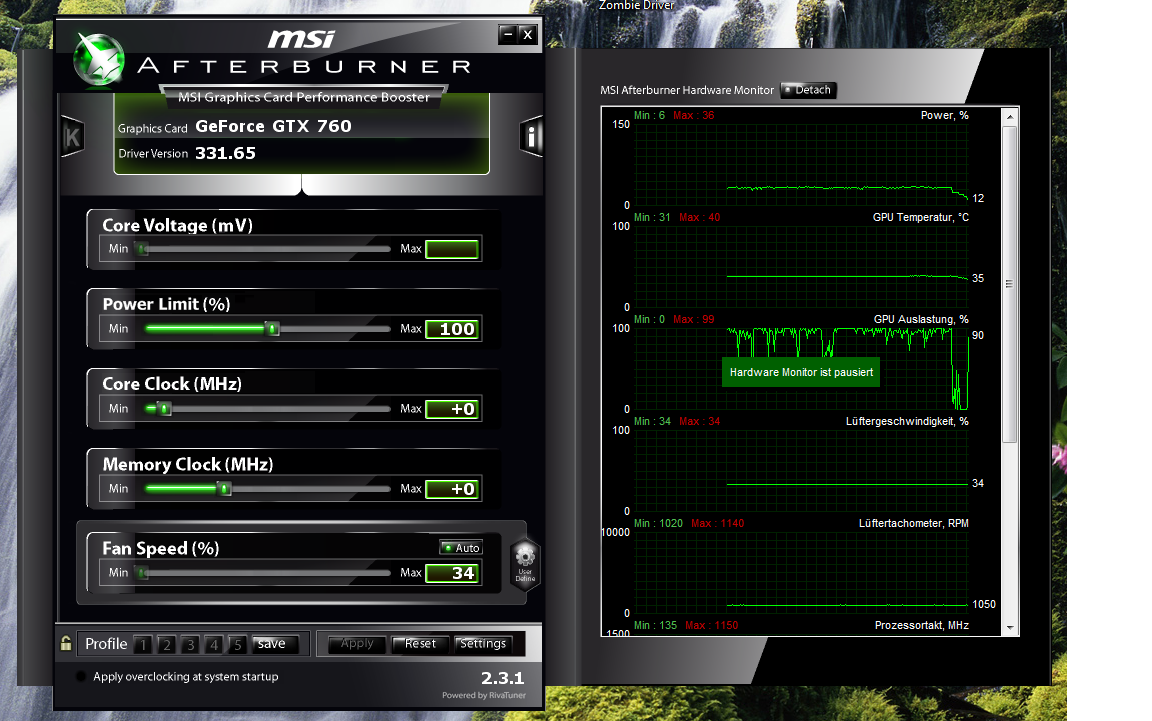Click the Reset button
1152x721 pixels.
(420, 644)
